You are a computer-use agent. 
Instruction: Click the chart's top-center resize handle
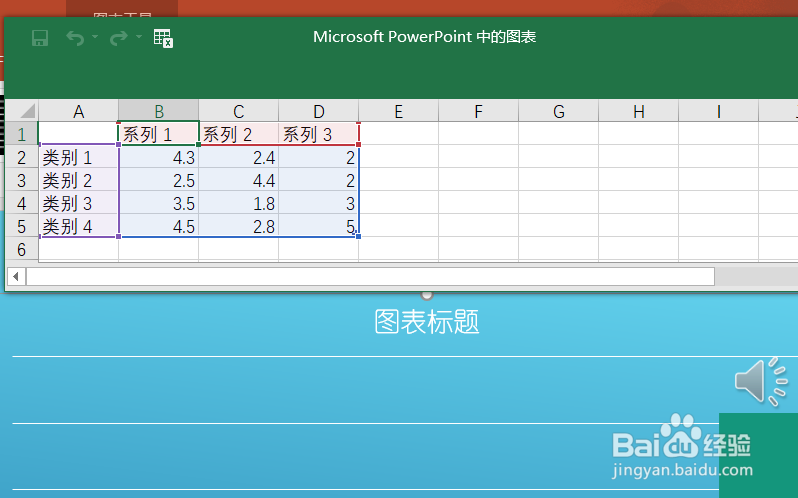[x=427, y=295]
